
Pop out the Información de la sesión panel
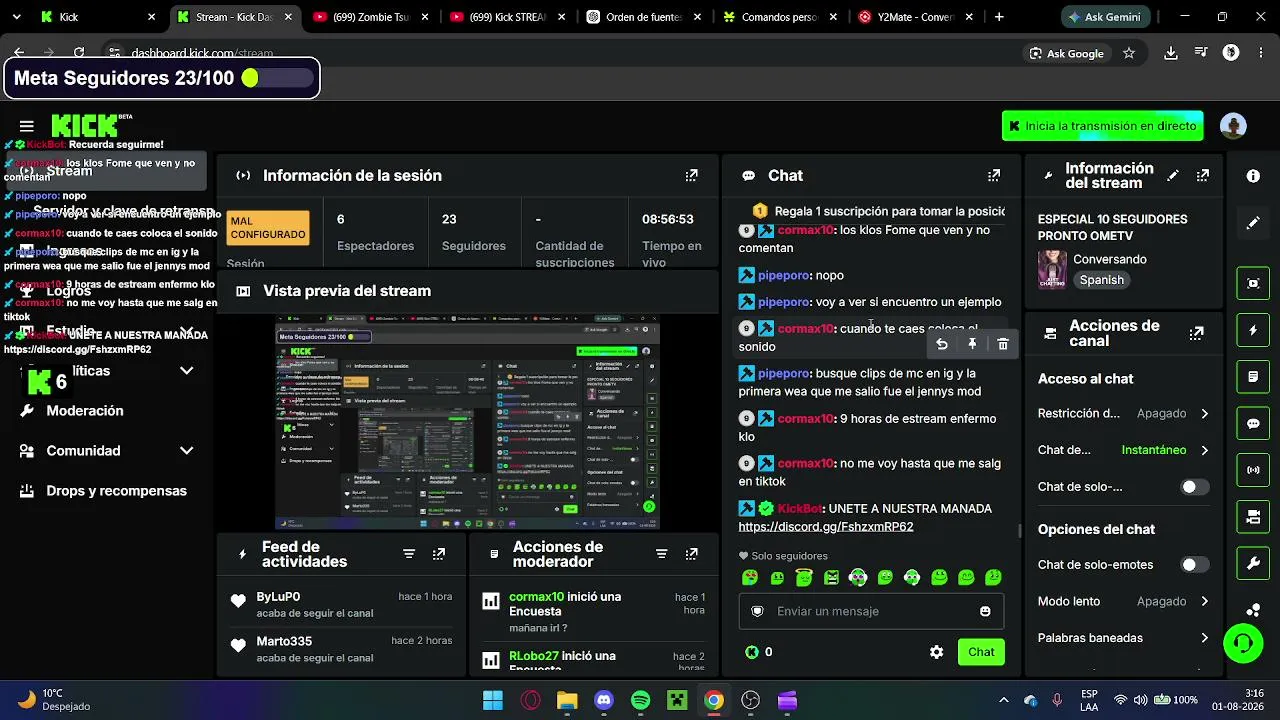pos(691,175)
